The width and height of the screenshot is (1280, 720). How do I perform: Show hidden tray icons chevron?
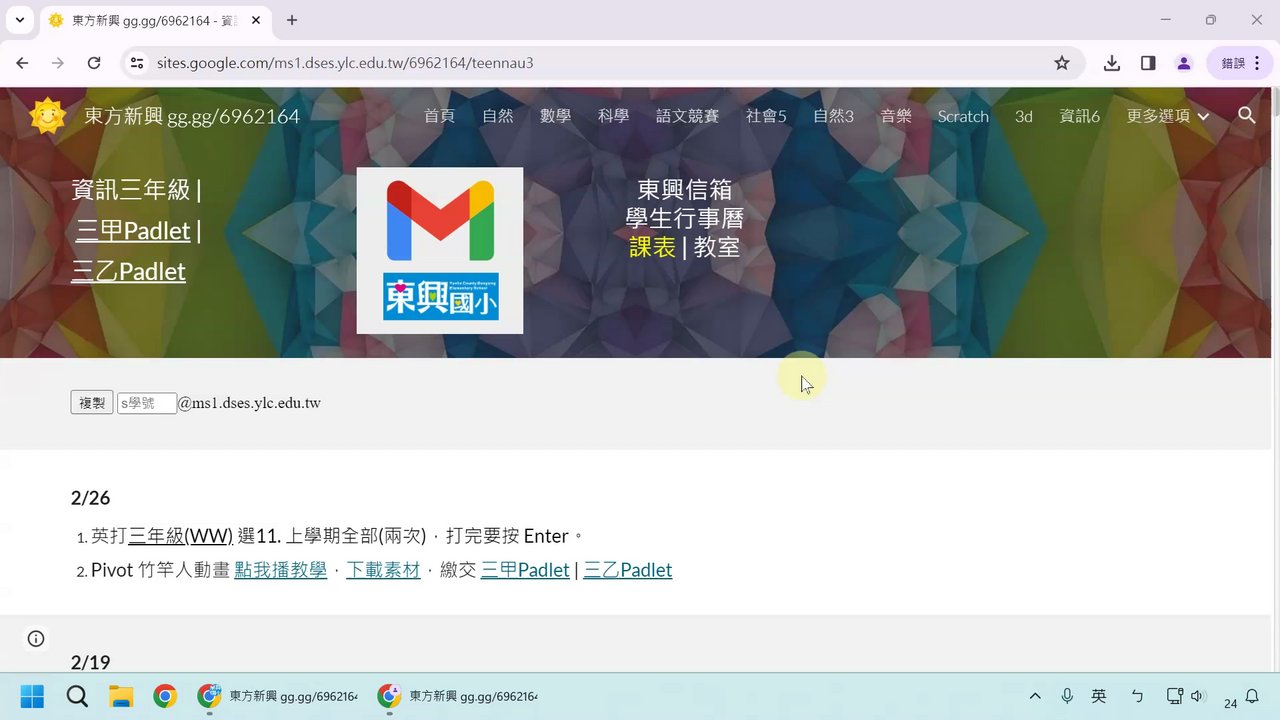(x=1035, y=696)
